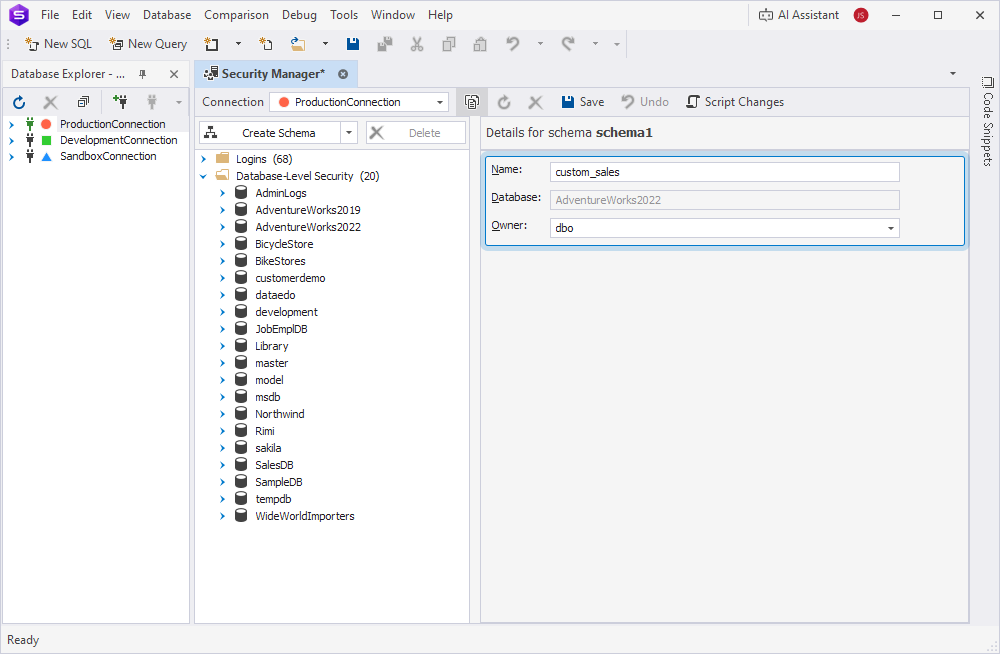
Task: Open the Database menu
Action: (166, 14)
